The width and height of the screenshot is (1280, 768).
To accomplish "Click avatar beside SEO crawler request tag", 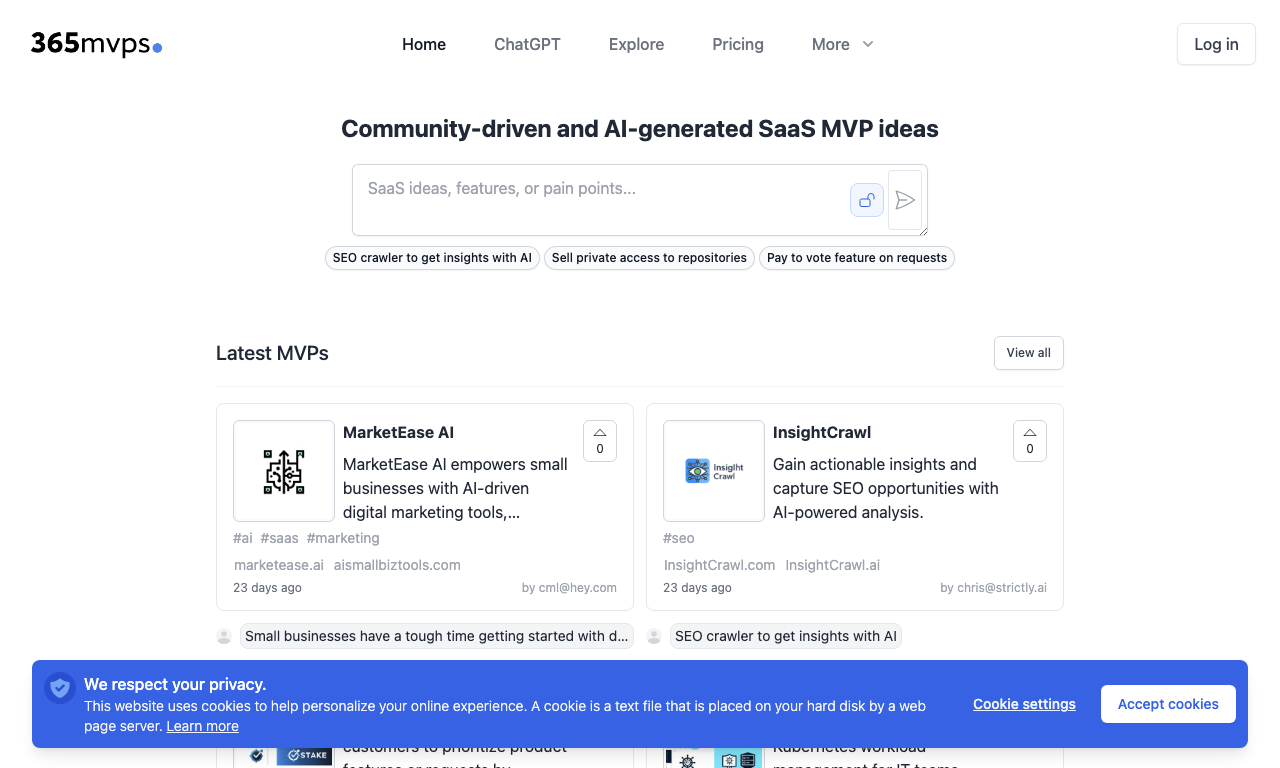I will pos(654,636).
